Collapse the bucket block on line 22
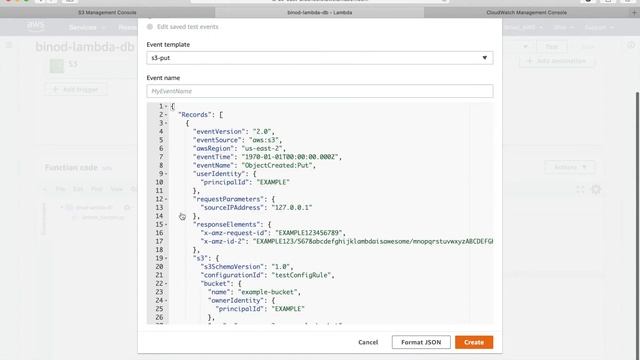This screenshot has width=640, height=360. point(166,284)
